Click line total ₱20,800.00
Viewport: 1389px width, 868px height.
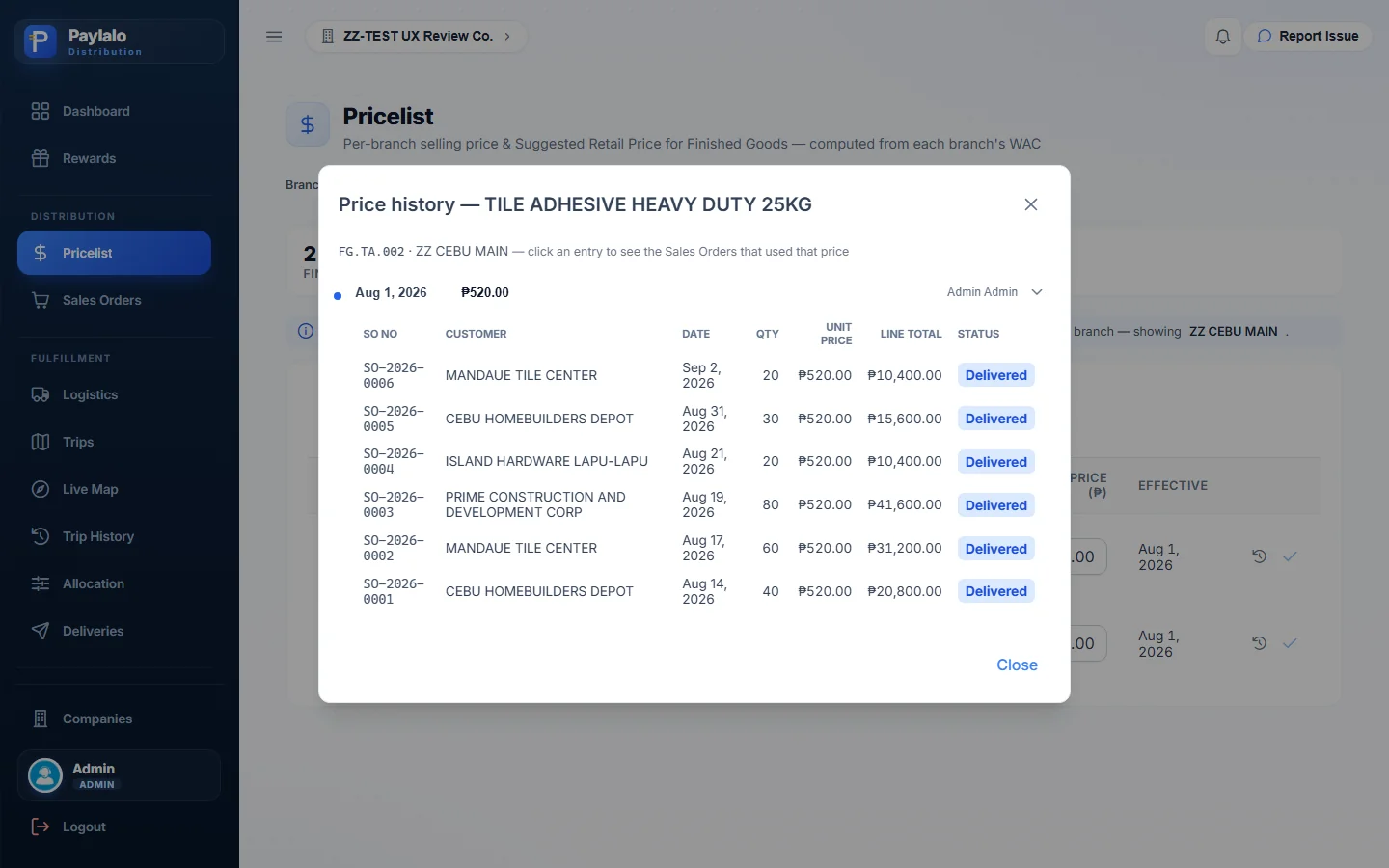pos(905,591)
